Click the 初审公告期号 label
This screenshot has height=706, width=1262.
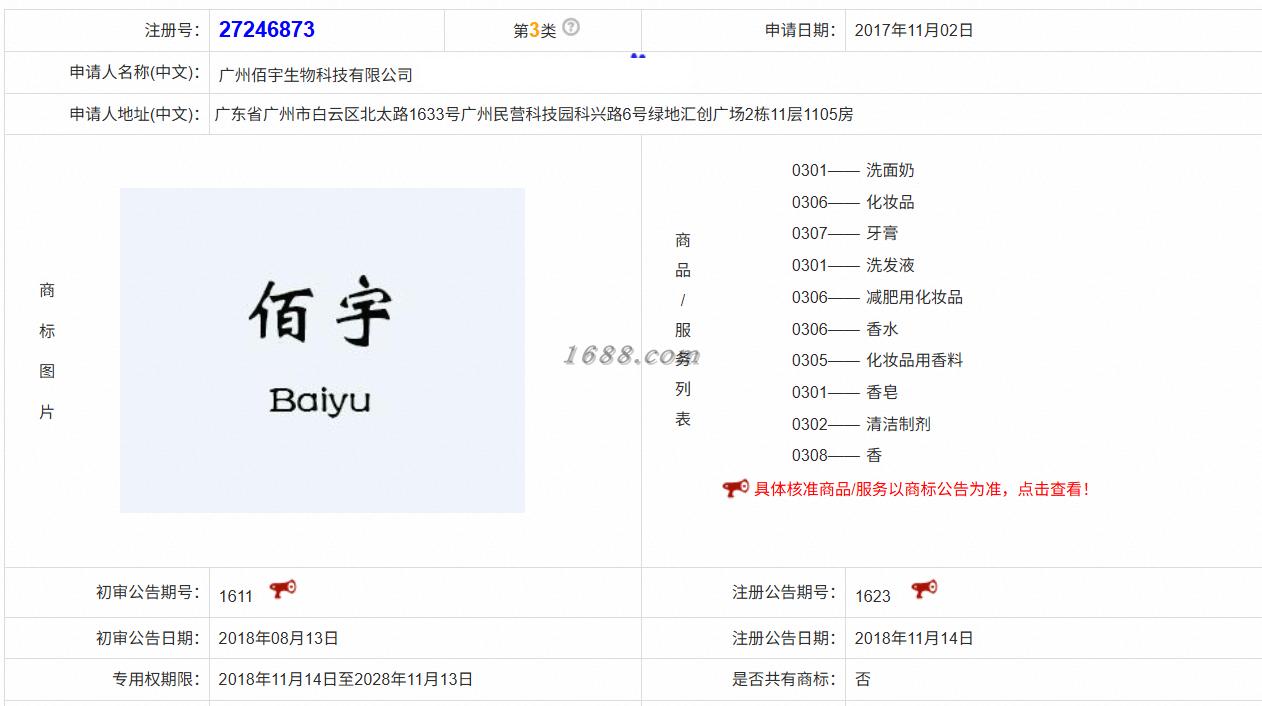(x=148, y=592)
